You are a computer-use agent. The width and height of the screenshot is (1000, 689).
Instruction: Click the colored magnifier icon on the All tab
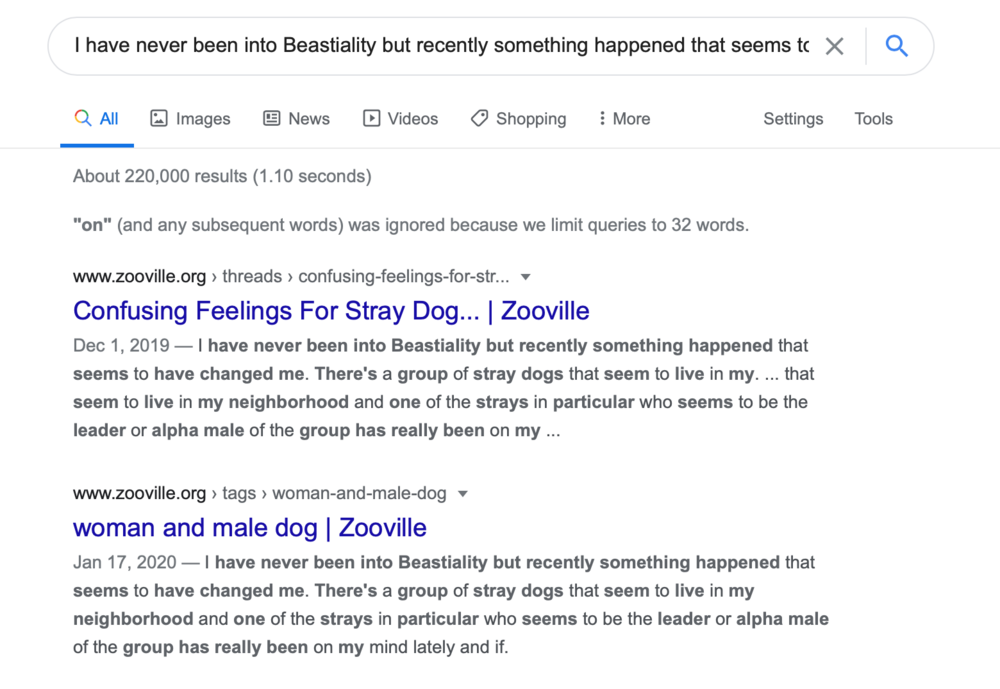(83, 118)
